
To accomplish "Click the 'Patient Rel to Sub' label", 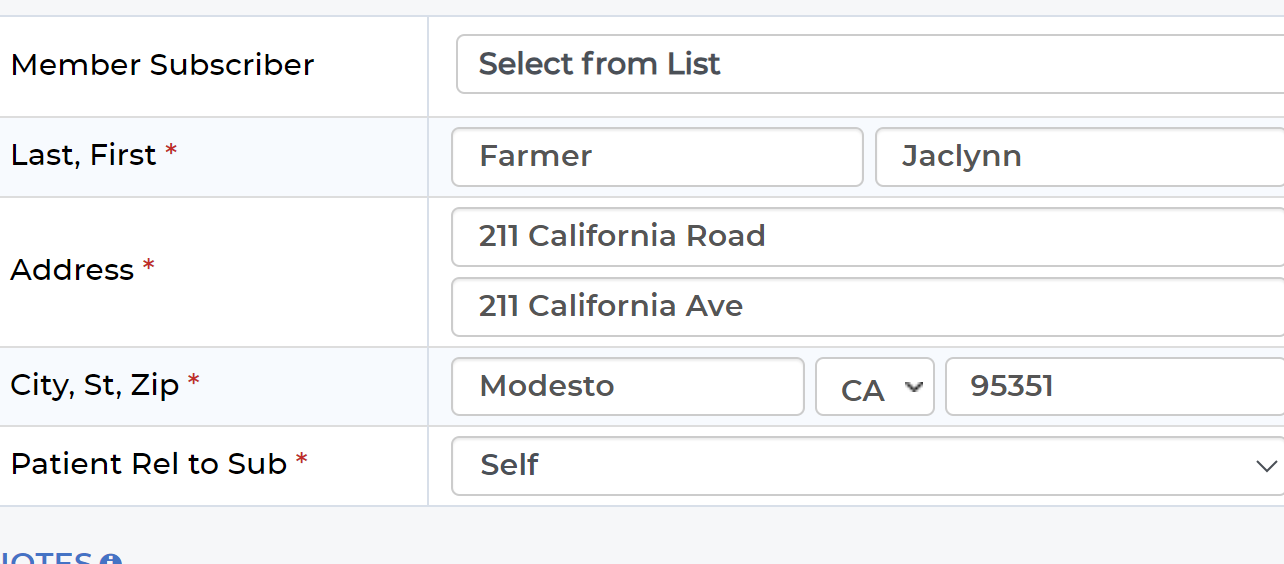I will point(149,464).
